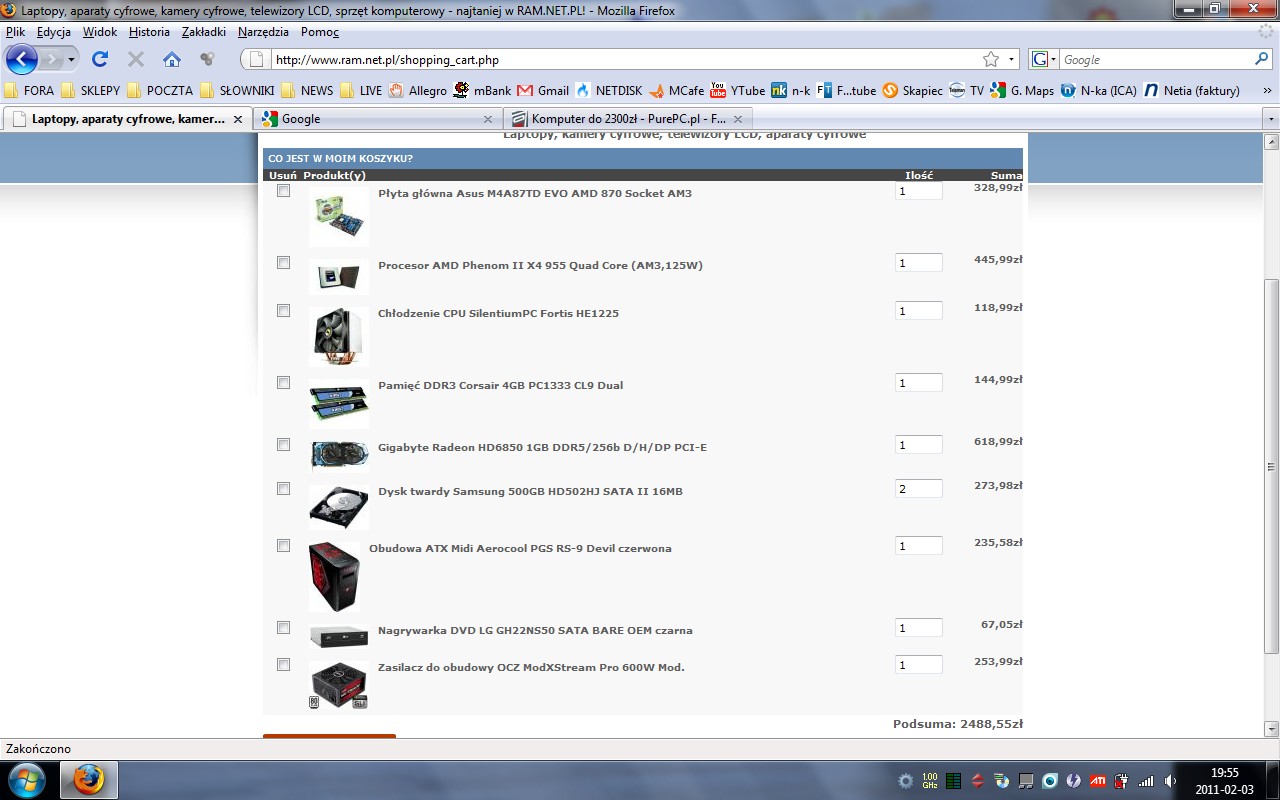Image resolution: width=1280 pixels, height=800 pixels.
Task: Reload the page with the refresh icon
Action: point(100,59)
